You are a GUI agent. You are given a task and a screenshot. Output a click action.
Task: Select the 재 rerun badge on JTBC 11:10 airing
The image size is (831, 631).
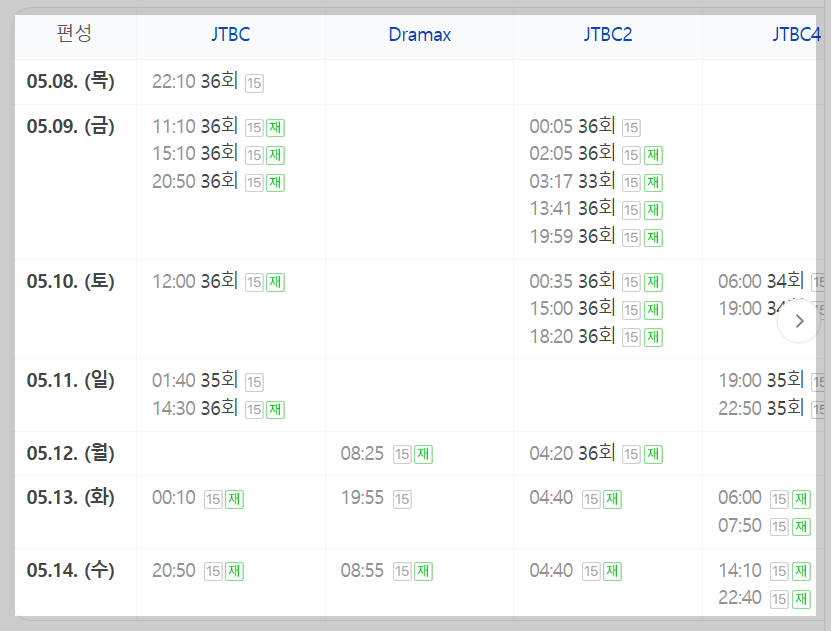tap(274, 128)
